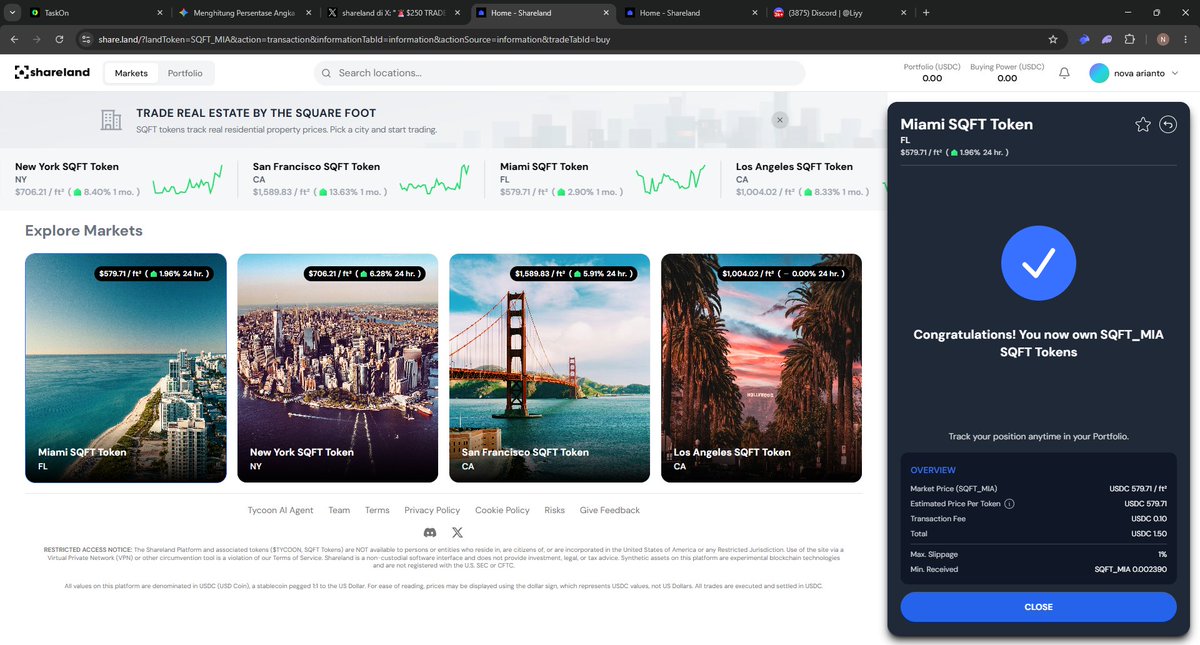Click the Explore Markets heading

[84, 231]
